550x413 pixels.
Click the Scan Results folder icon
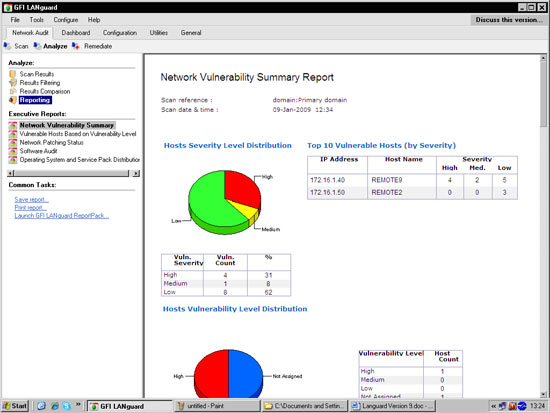coord(13,74)
